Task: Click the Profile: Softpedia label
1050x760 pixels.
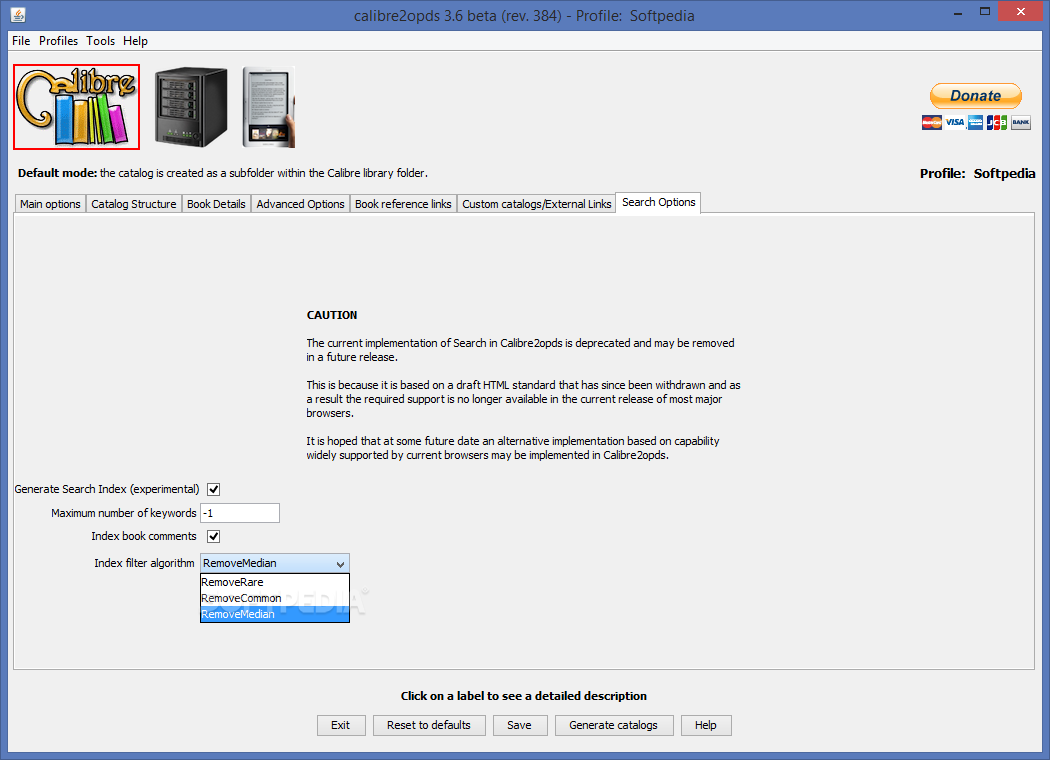Action: (x=978, y=173)
